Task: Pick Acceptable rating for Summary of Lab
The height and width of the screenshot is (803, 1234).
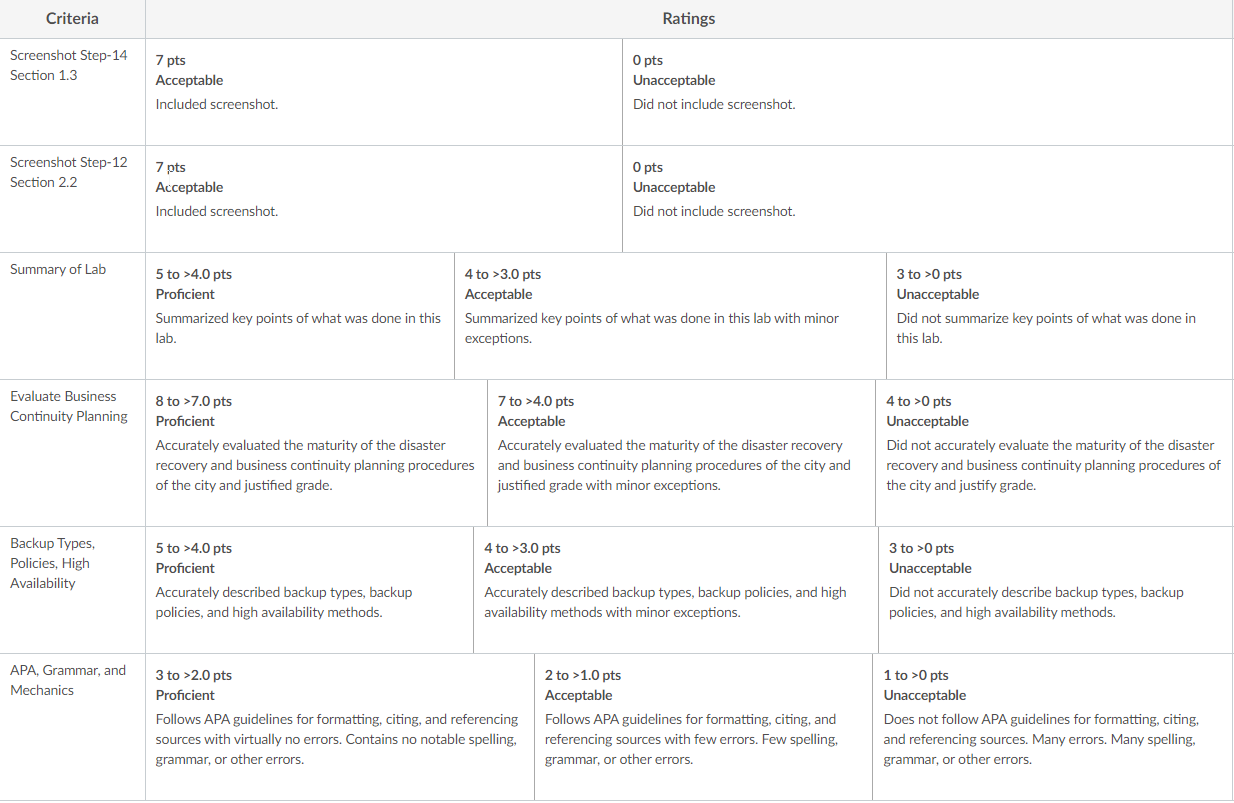Action: click(x=670, y=316)
